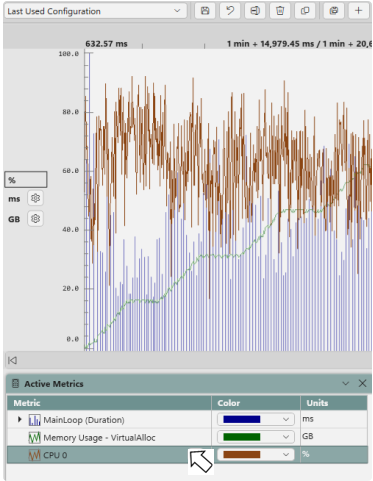
Task: Open the GB axis settings gear
Action: coord(35,219)
